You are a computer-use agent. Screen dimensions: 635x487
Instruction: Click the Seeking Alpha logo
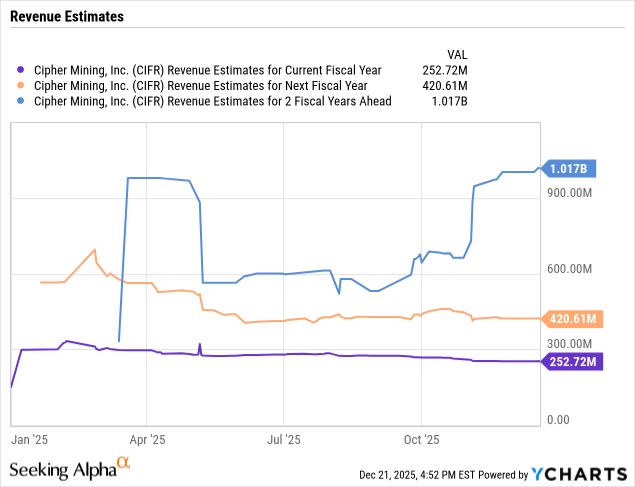click(62, 469)
